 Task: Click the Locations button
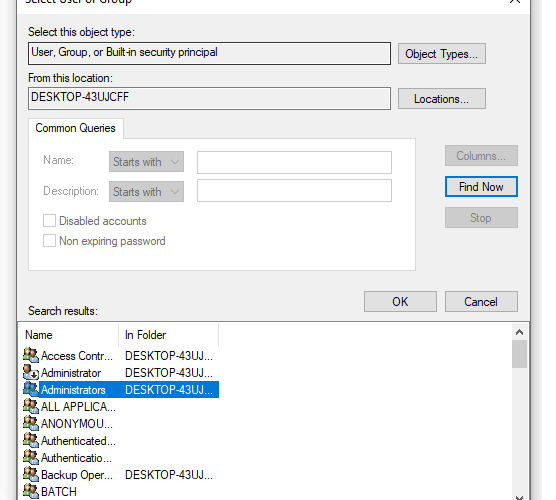point(441,99)
